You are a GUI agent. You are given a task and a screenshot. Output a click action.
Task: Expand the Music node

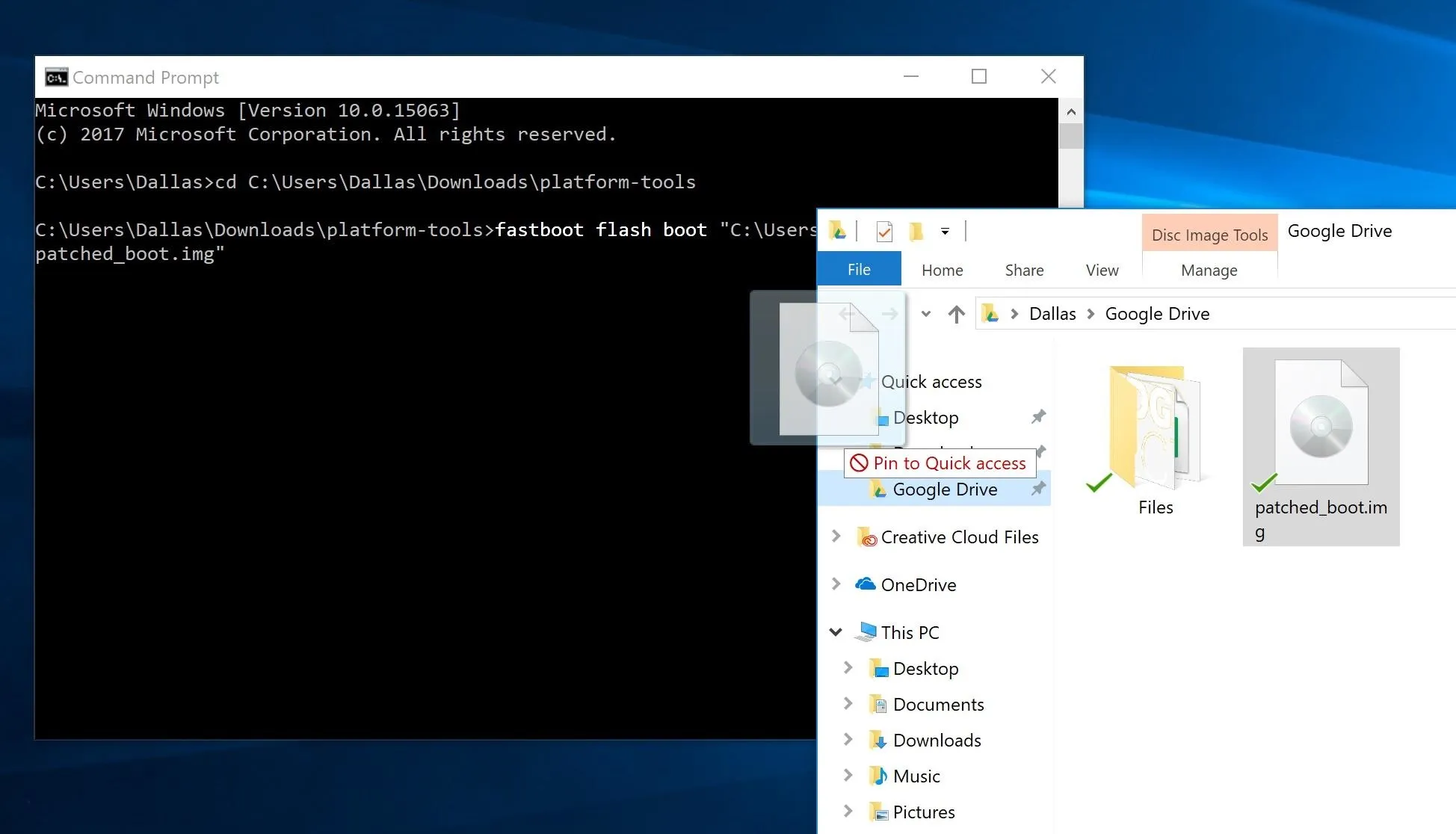click(x=848, y=775)
